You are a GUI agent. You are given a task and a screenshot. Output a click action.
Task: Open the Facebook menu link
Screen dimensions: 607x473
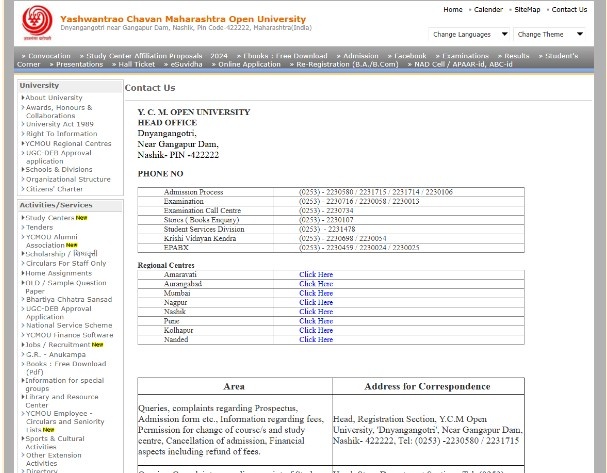(410, 56)
